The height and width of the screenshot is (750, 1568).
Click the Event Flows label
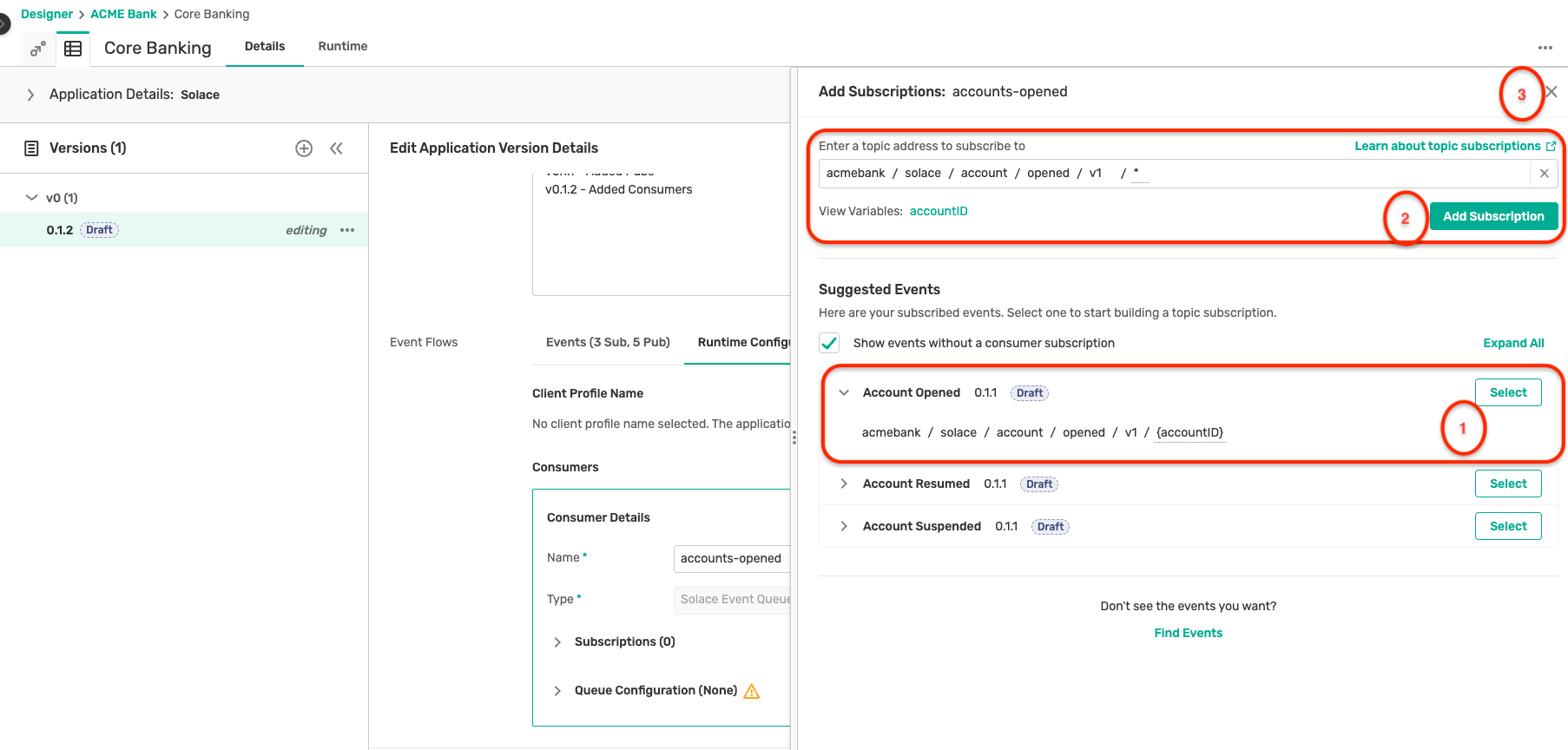(424, 342)
